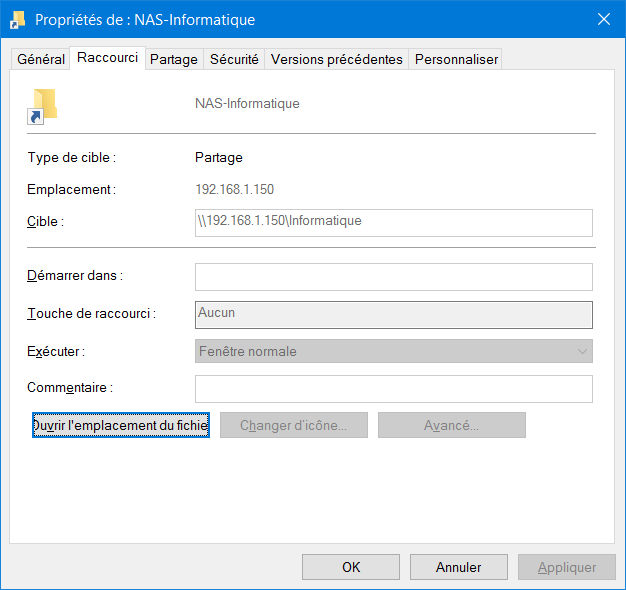Click the Emplacement value 192.168.1.150

pyautogui.click(x=234, y=189)
